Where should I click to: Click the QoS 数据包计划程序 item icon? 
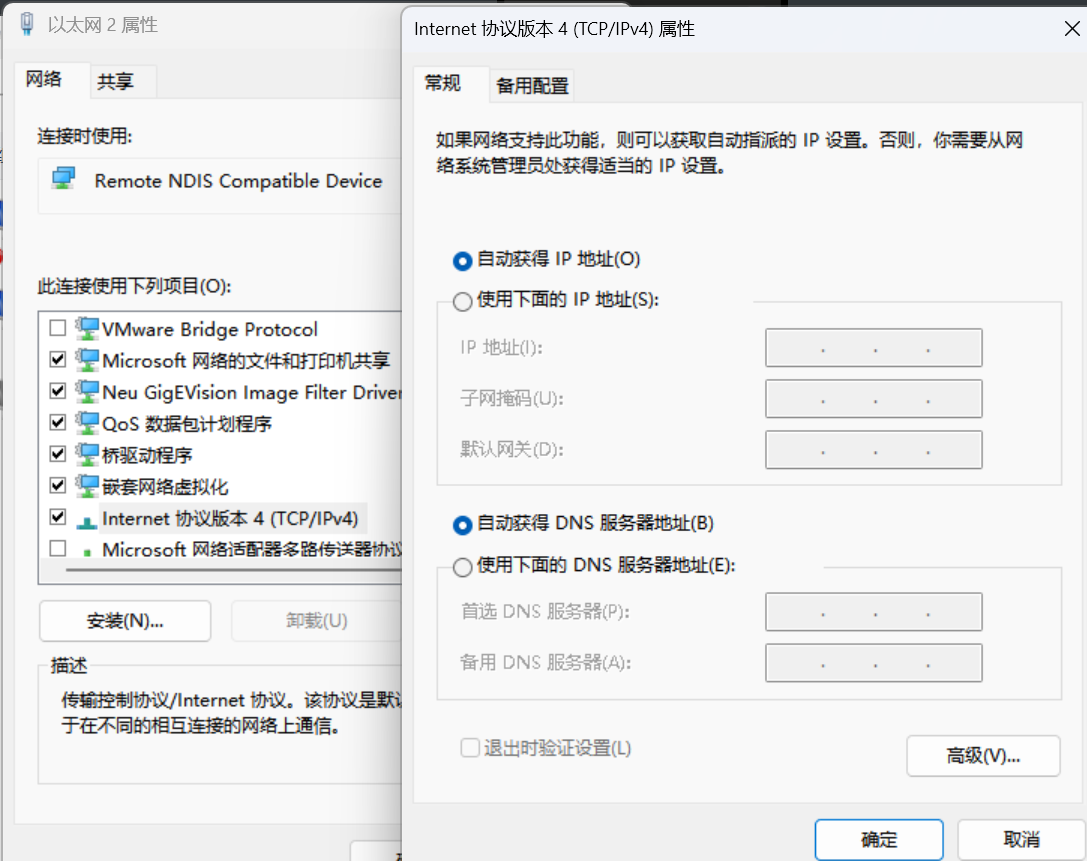pos(87,423)
